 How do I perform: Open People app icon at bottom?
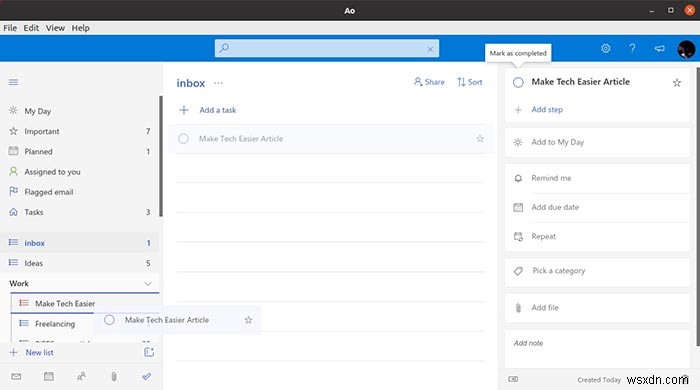[81, 377]
